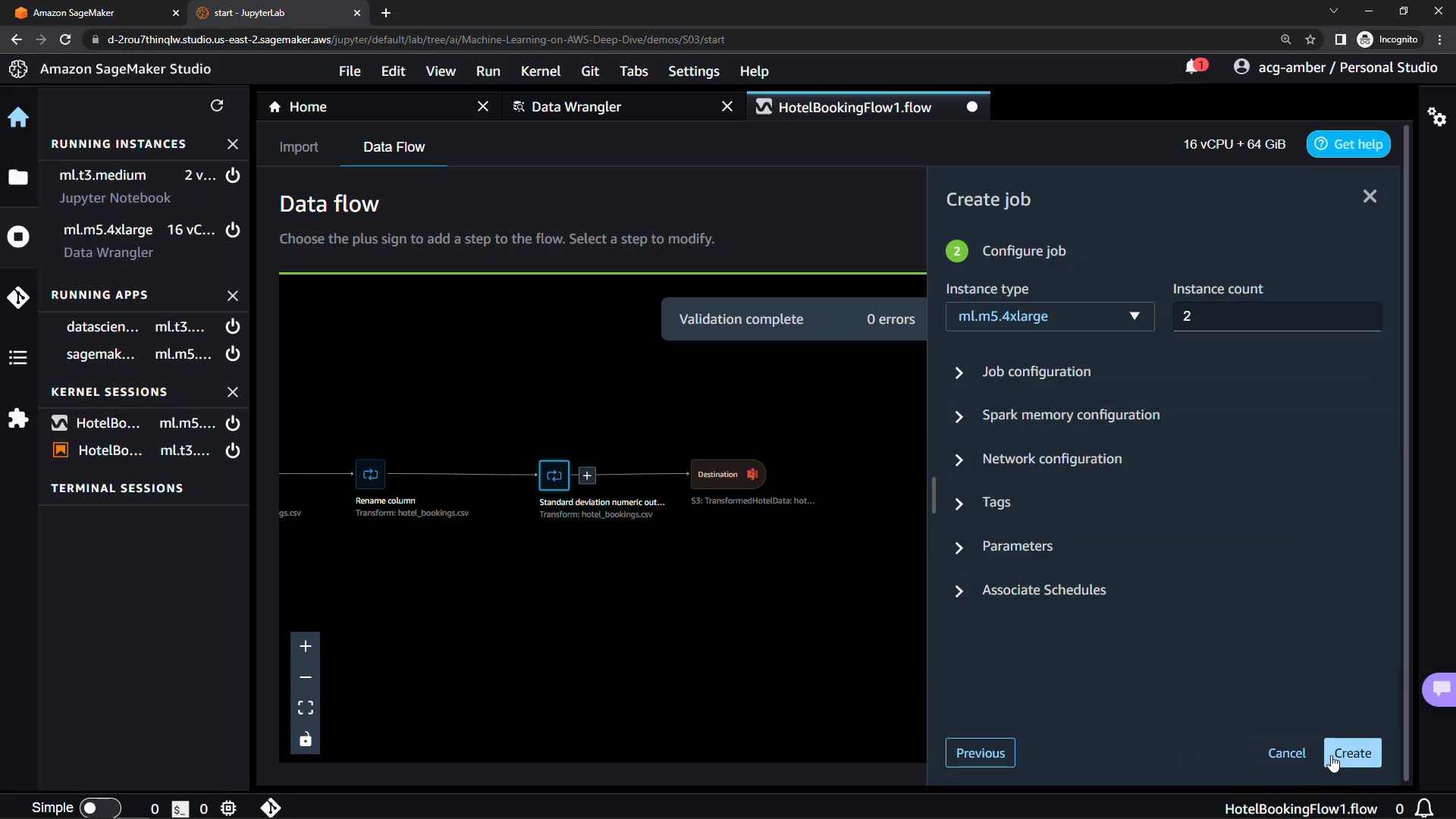Viewport: 1456px width, 819px height.
Task: Open the Kernel menu
Action: (540, 71)
